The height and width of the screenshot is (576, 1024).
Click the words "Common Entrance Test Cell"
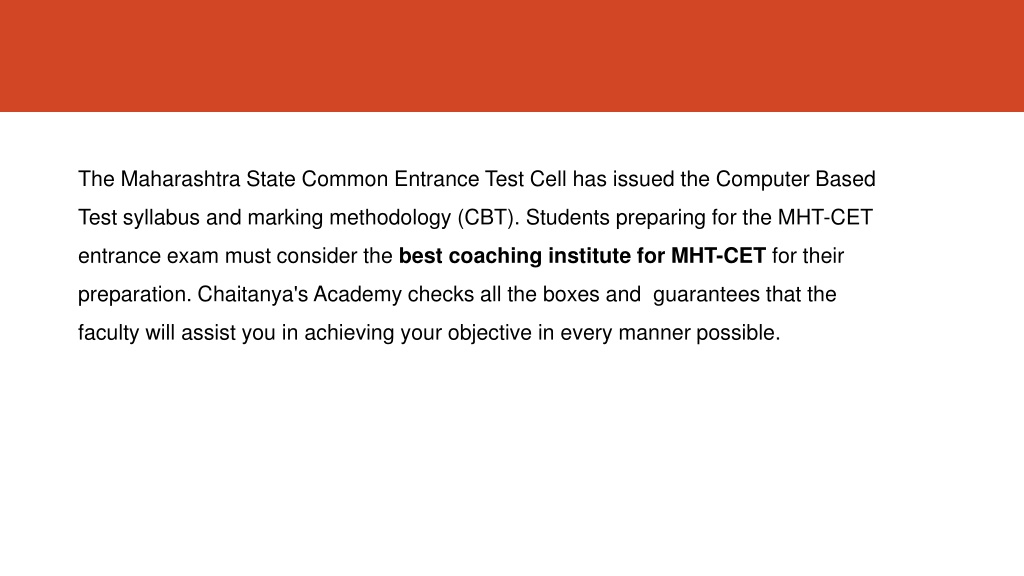click(434, 179)
